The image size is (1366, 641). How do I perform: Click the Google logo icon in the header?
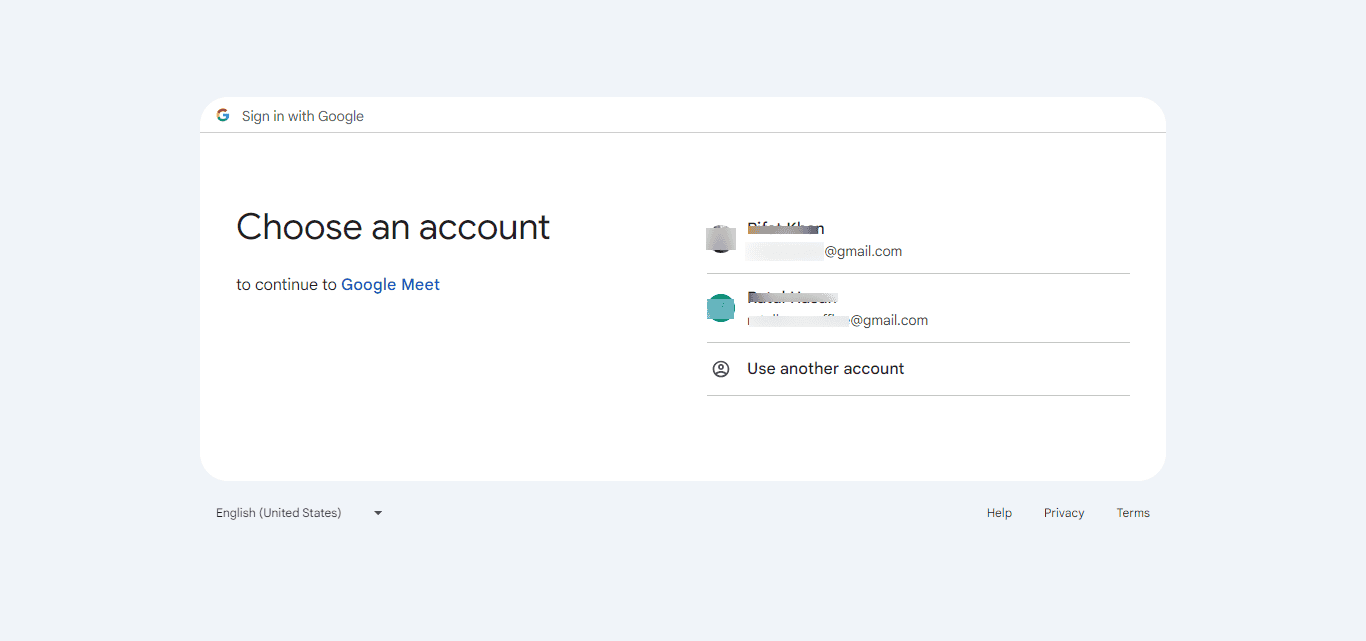[223, 115]
